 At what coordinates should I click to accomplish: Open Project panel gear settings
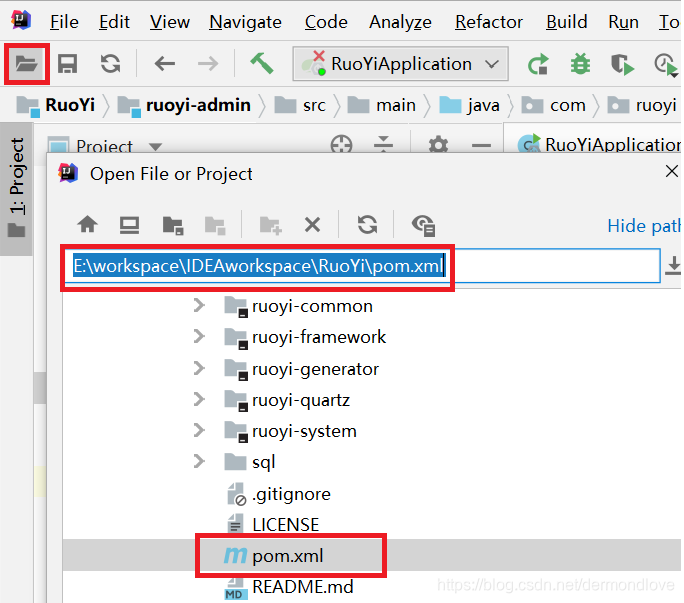[x=438, y=144]
